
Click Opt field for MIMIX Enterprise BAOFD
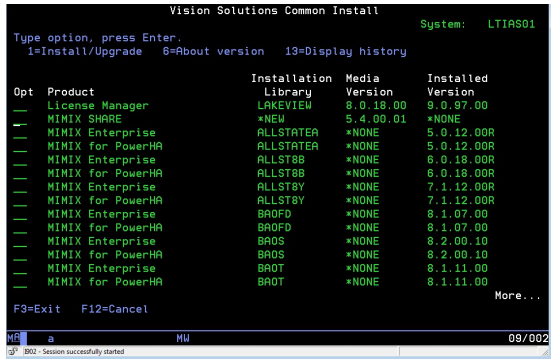tap(20, 215)
